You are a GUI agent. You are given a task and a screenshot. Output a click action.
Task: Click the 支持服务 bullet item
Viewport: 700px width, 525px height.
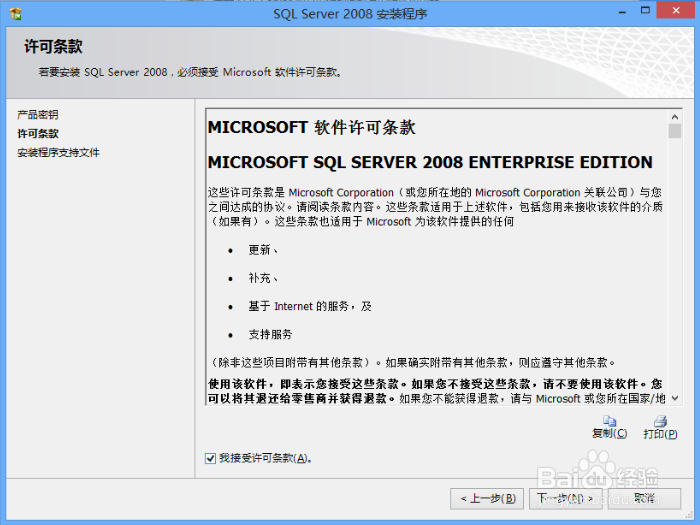[x=270, y=334]
